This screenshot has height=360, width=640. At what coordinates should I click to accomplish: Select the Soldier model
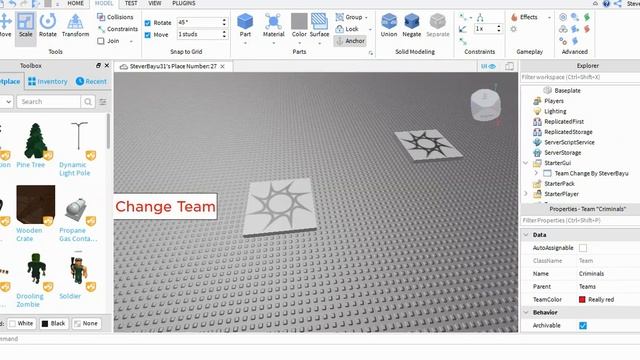tap(78, 277)
